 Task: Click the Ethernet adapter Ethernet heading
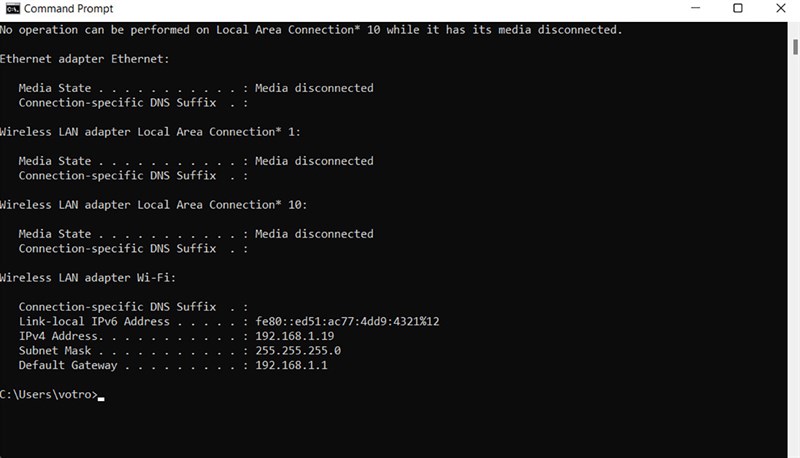[x=85, y=59]
